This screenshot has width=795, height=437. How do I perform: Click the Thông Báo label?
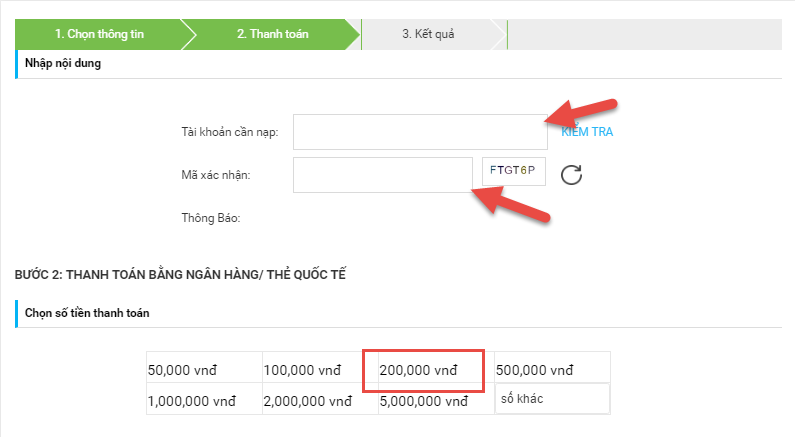[211, 218]
